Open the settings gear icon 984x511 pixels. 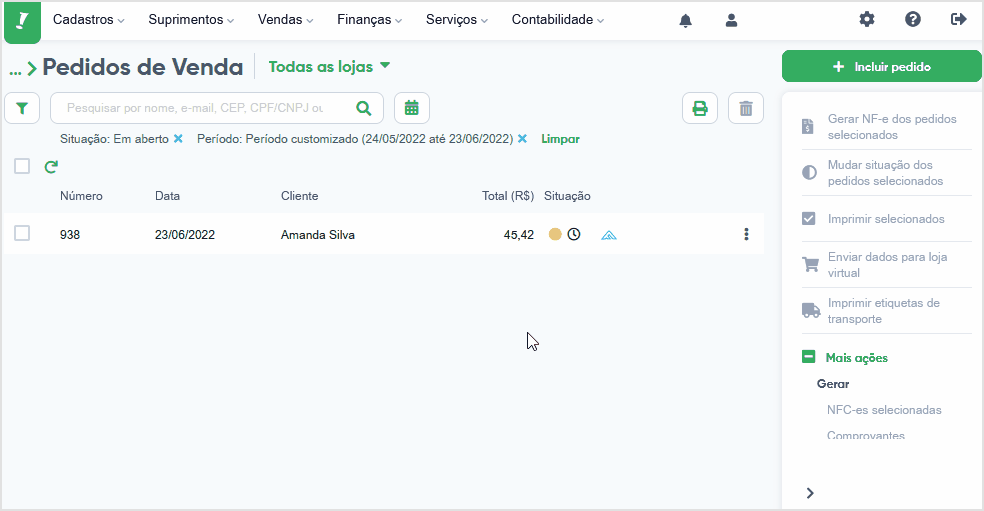pos(867,19)
